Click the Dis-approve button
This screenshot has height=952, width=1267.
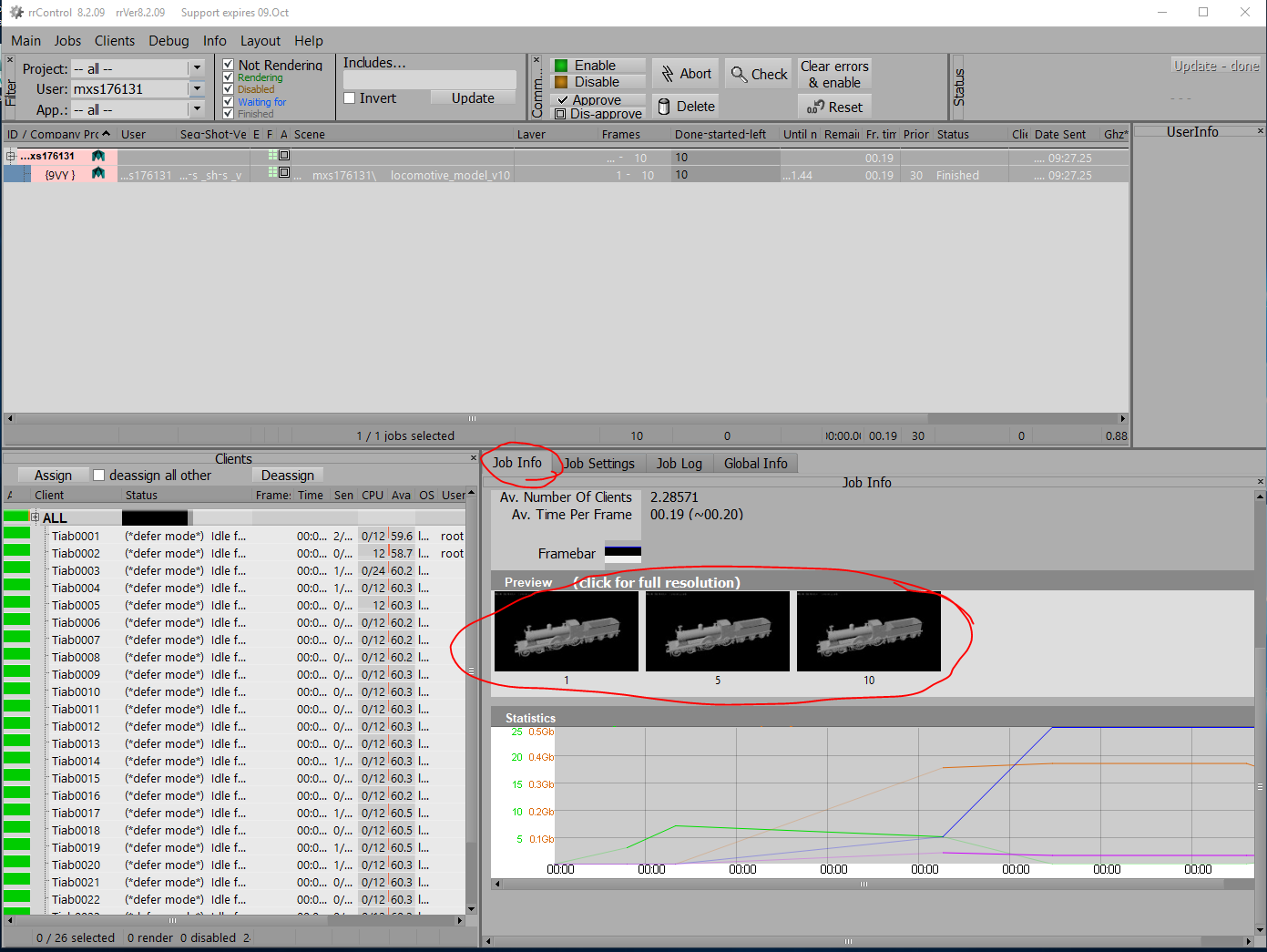pyautogui.click(x=599, y=114)
